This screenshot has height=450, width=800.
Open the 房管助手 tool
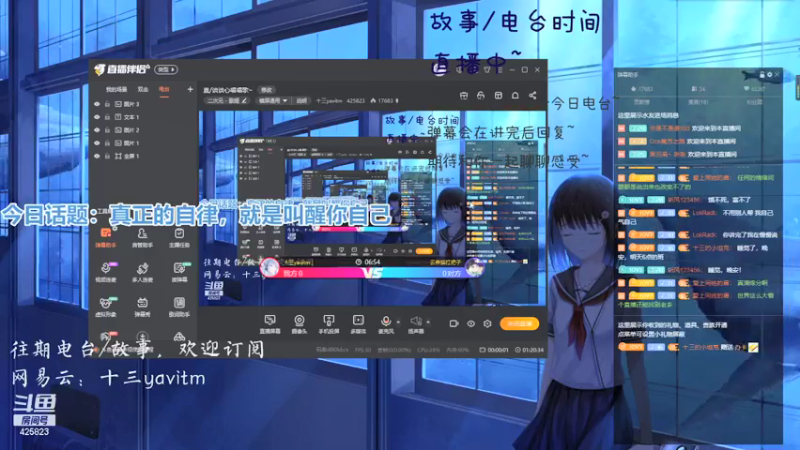pyautogui.click(x=142, y=238)
